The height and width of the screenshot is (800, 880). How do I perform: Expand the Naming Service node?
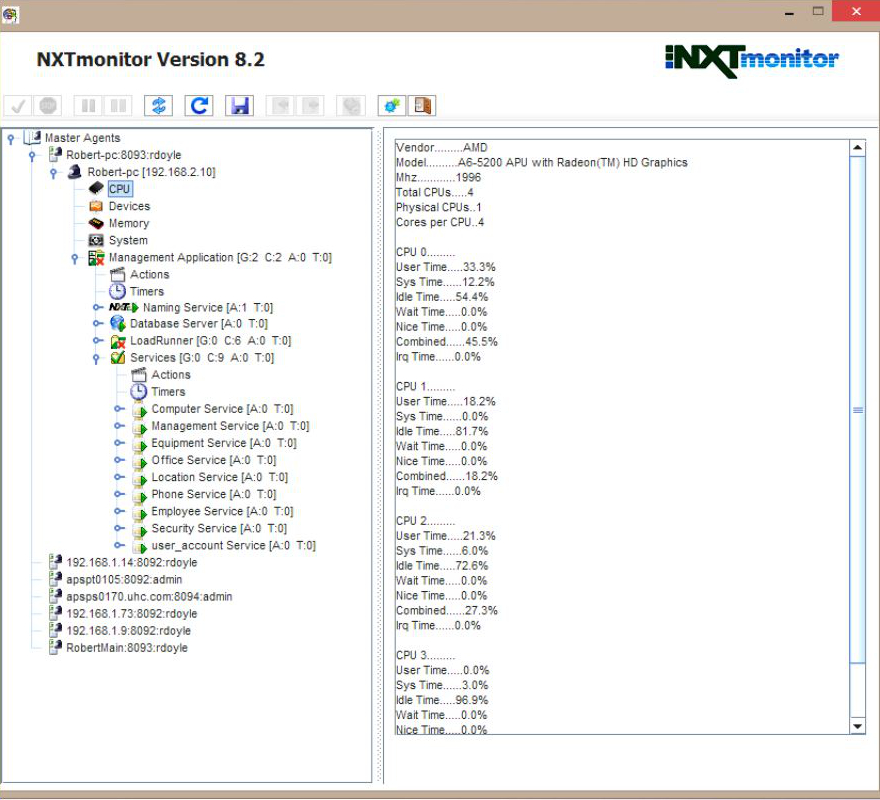click(97, 308)
